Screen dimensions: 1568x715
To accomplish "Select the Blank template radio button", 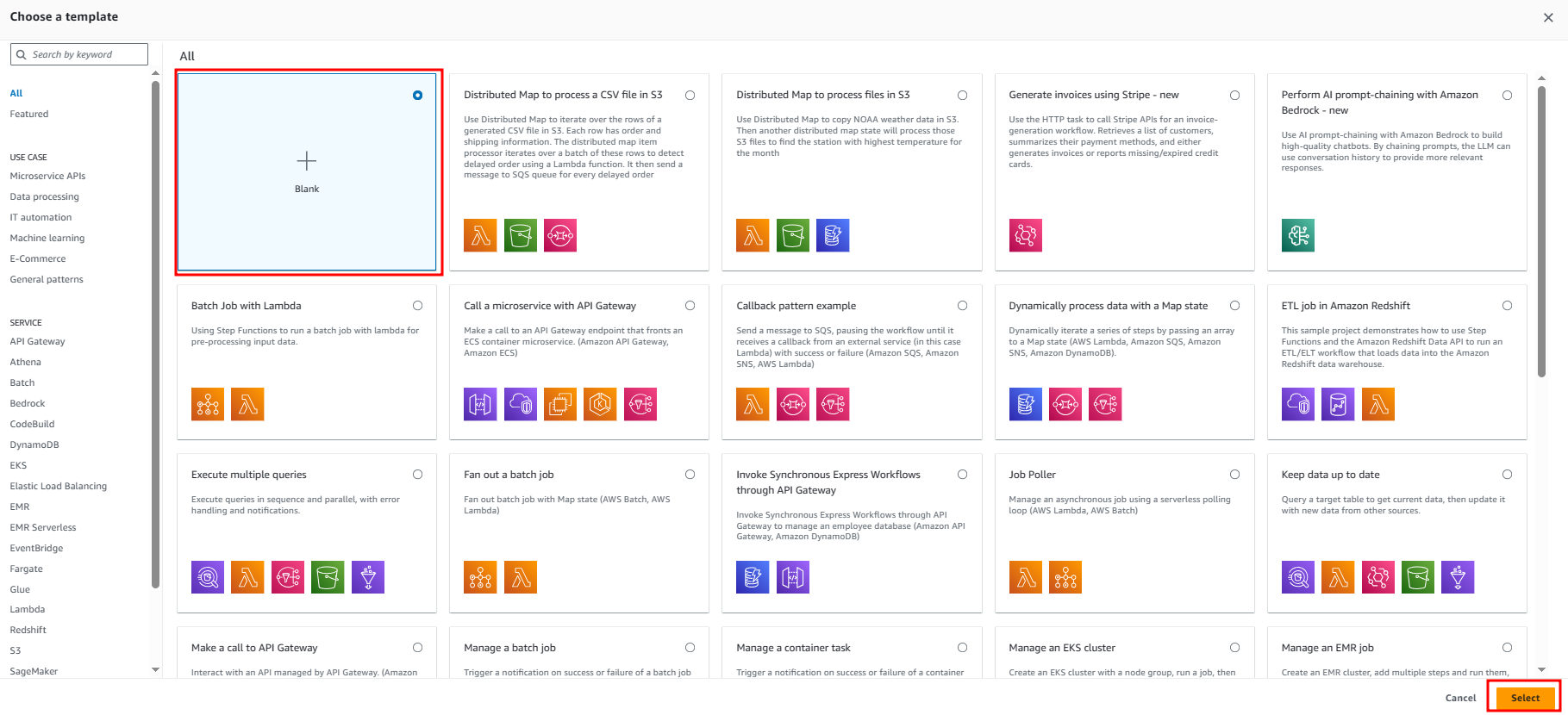I will 417,95.
